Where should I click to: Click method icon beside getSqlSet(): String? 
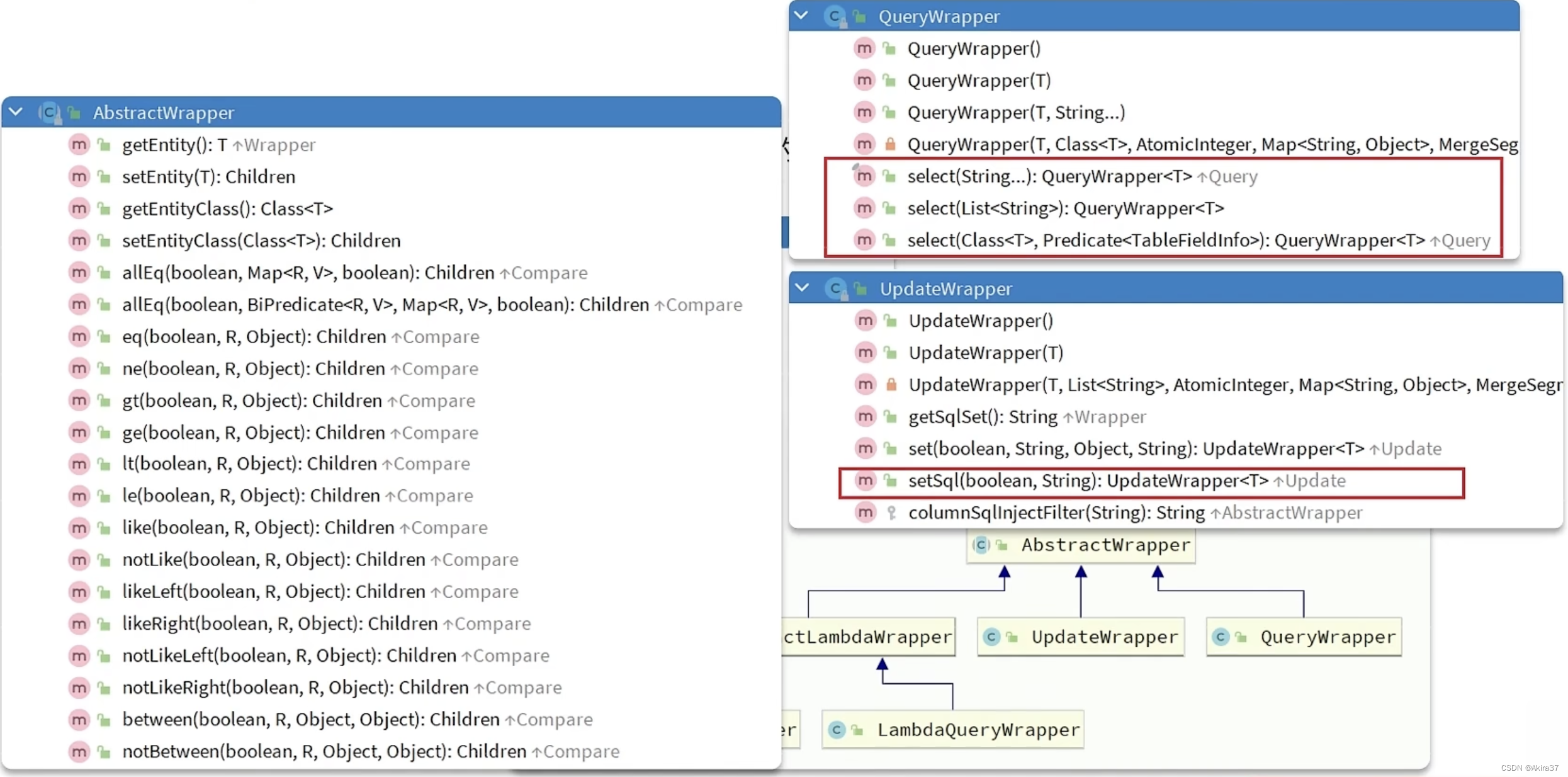point(866,417)
